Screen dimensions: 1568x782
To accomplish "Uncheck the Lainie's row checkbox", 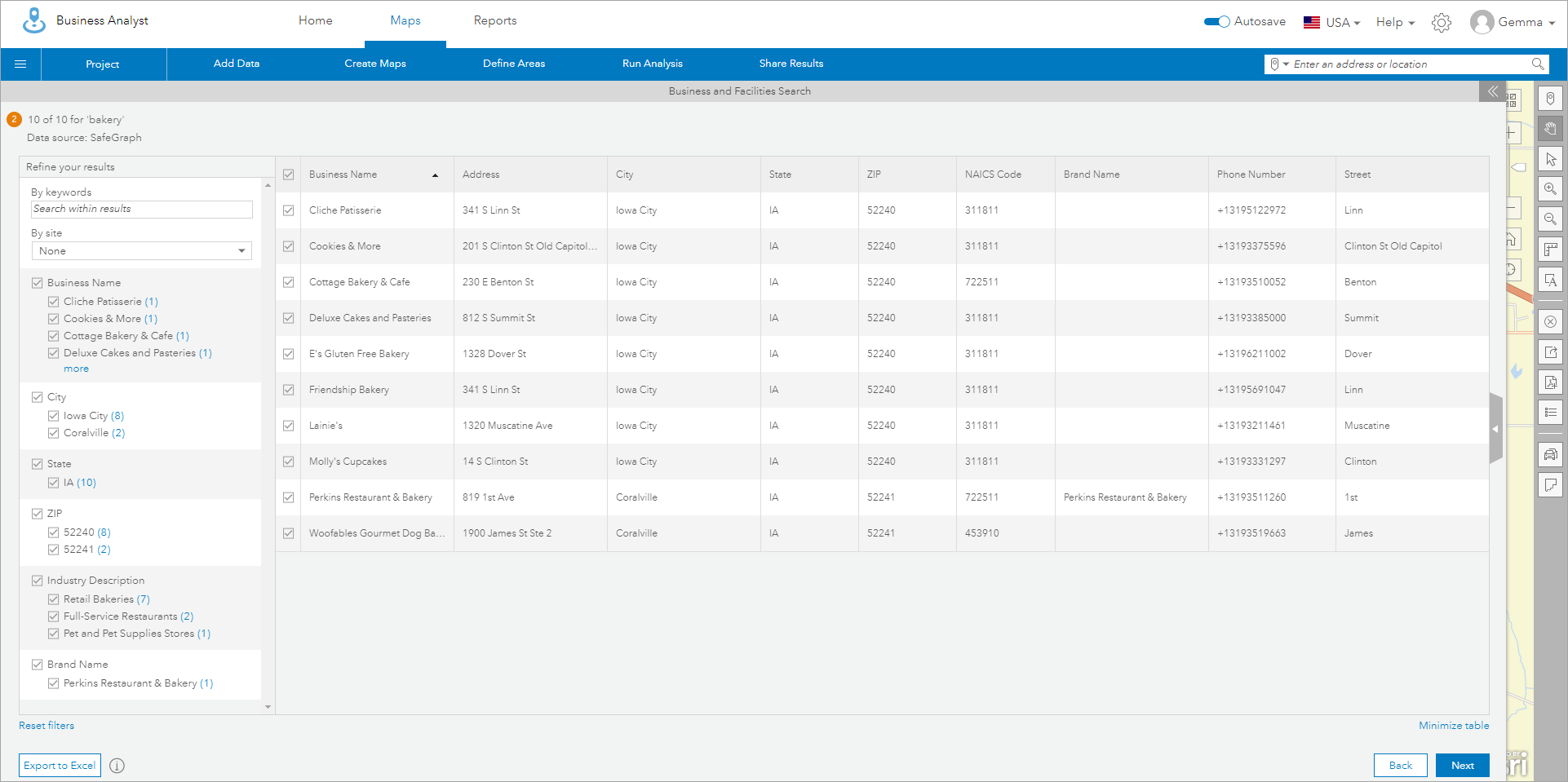I will coord(289,426).
